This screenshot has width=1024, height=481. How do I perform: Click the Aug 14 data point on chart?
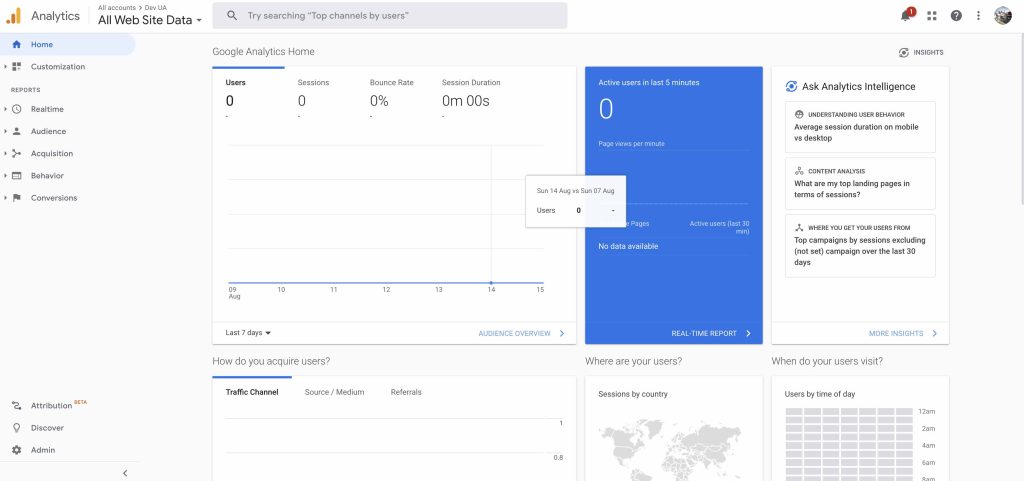pos(491,283)
